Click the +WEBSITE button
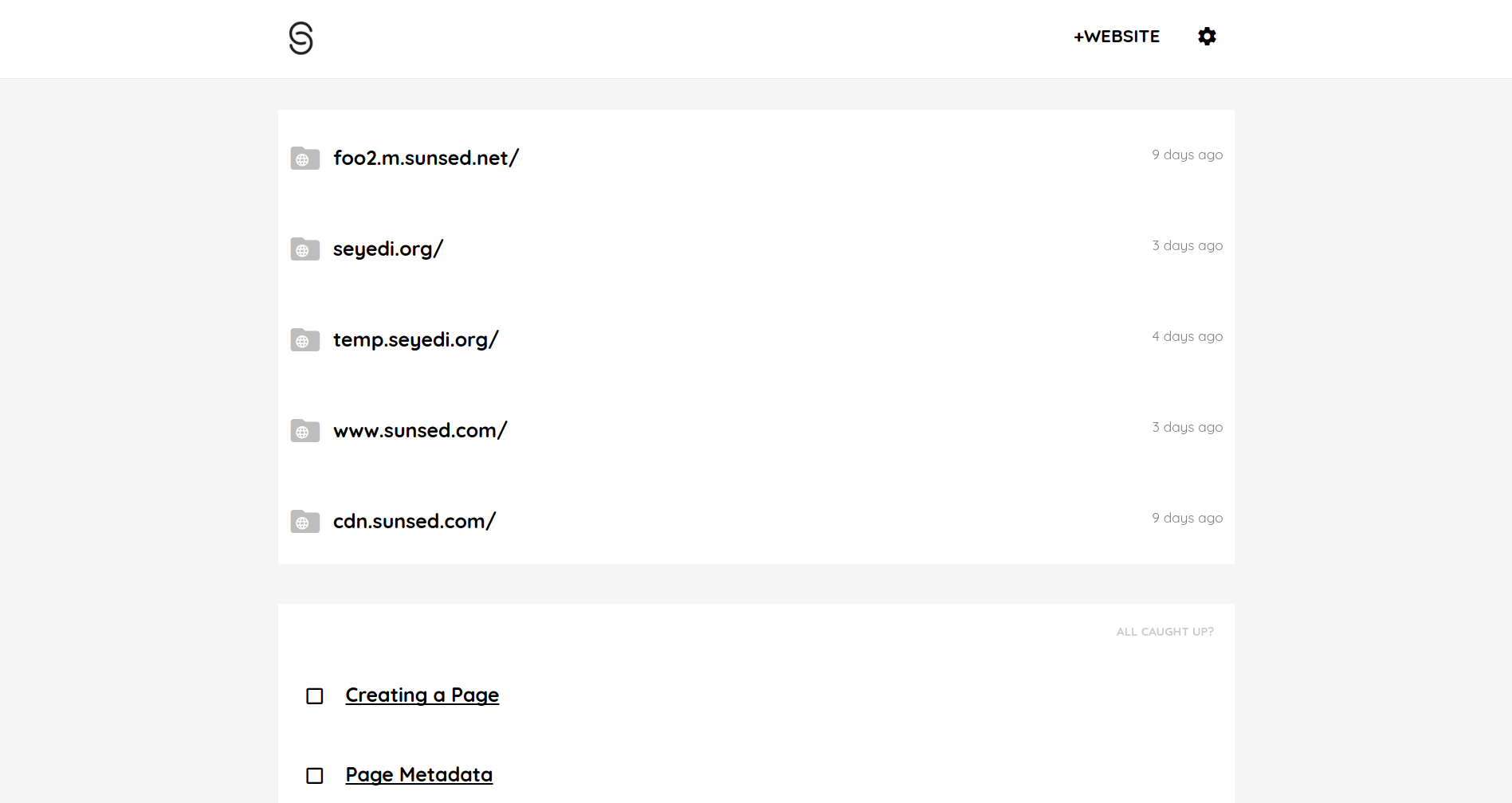The width and height of the screenshot is (1512, 803). pos(1116,37)
